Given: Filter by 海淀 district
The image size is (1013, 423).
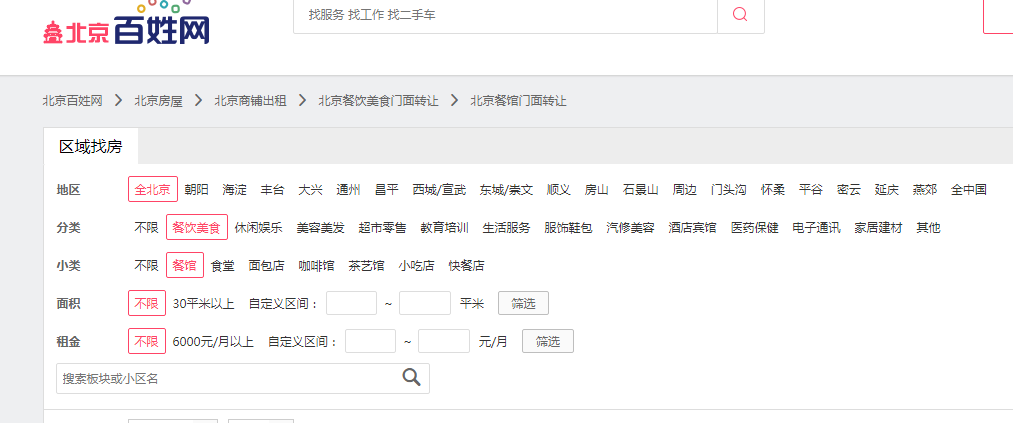Looking at the screenshot, I should [235, 190].
